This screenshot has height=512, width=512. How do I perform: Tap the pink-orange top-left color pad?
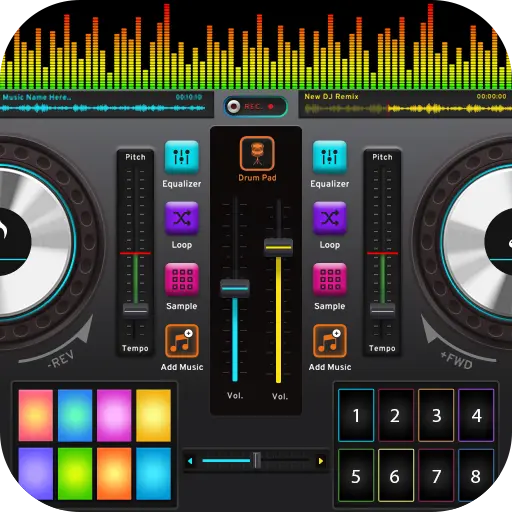(x=36, y=415)
